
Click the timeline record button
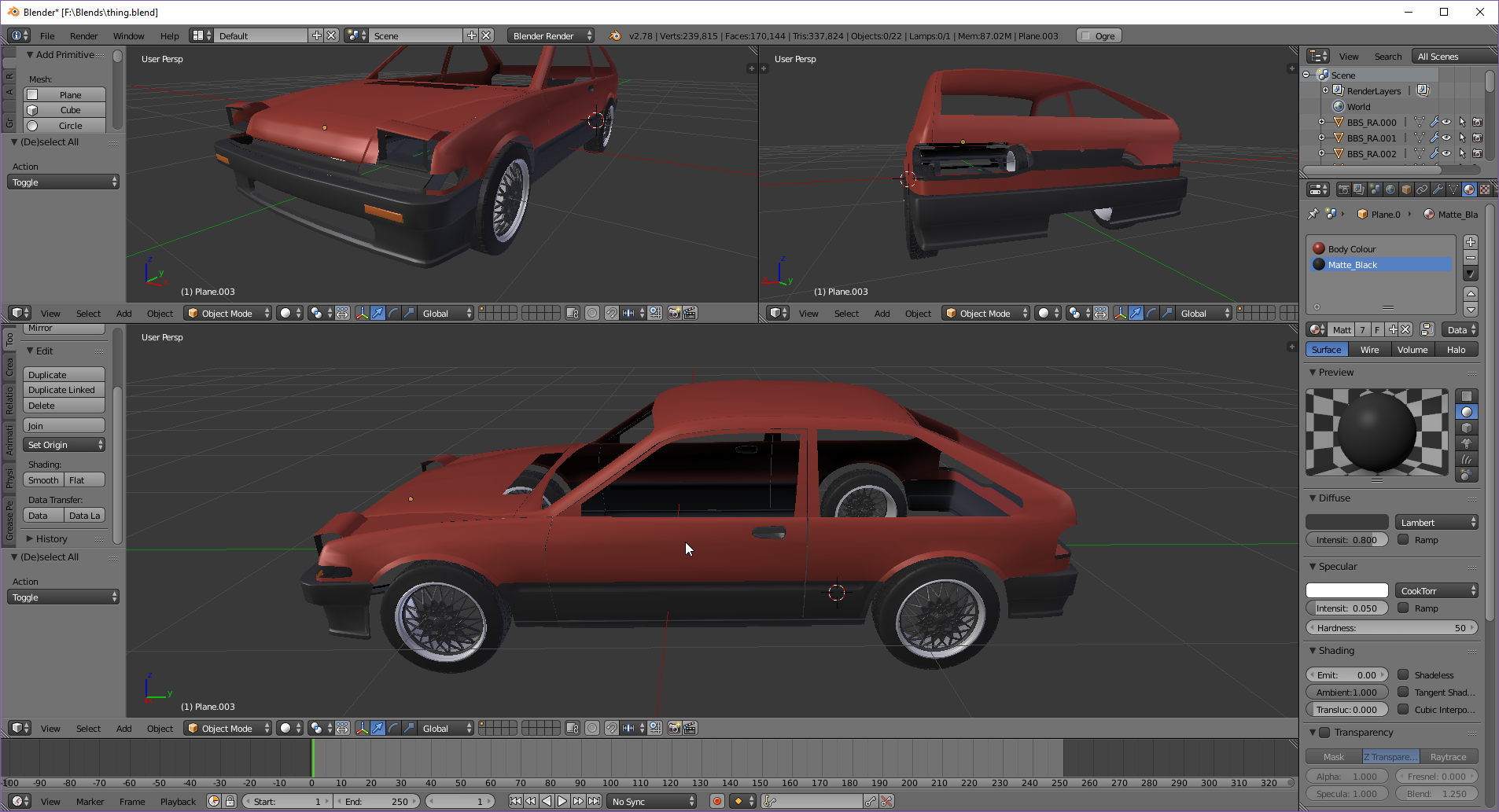pyautogui.click(x=716, y=801)
